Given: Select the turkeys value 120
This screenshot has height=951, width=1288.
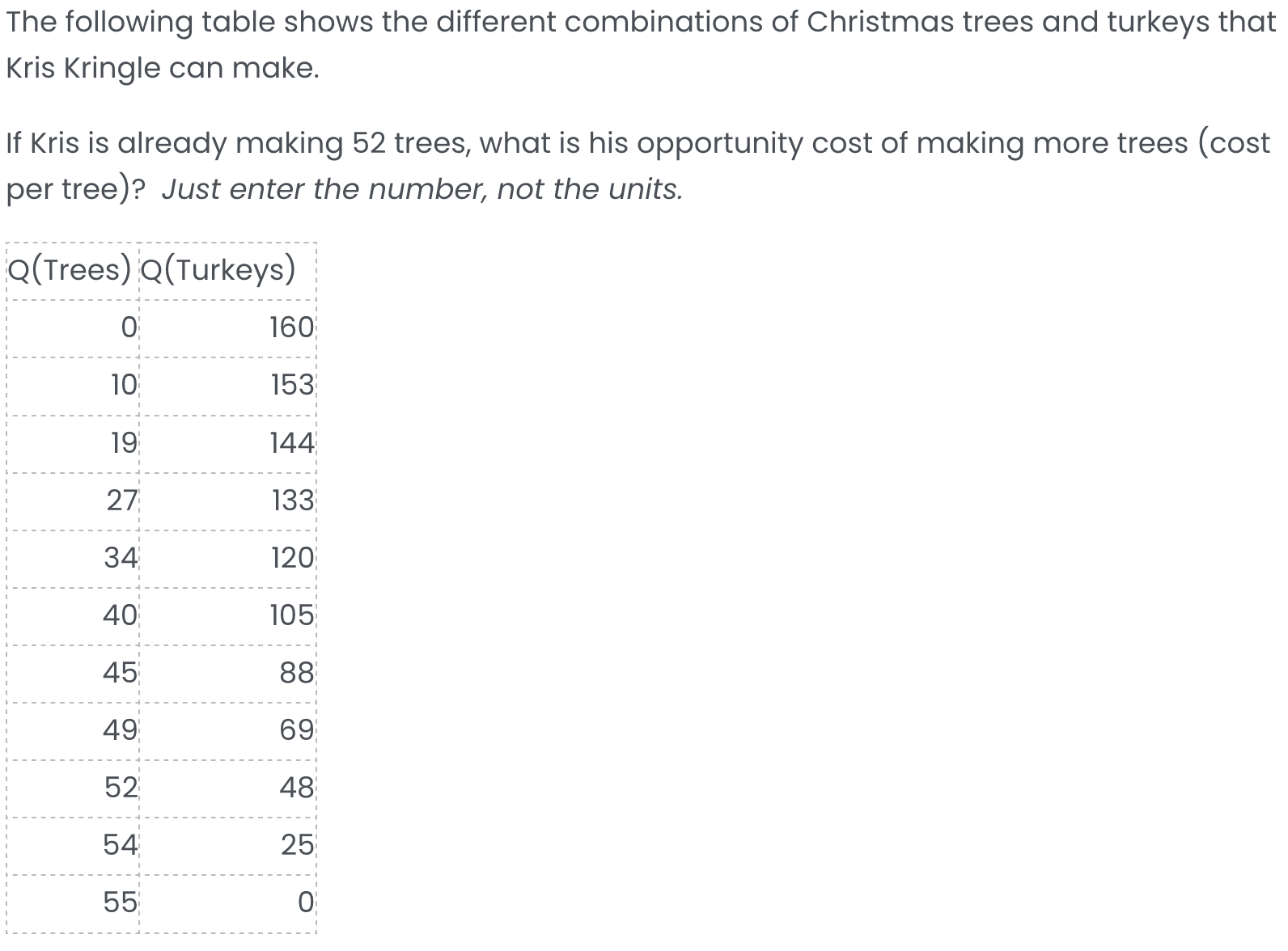Looking at the screenshot, I should pos(291,558).
